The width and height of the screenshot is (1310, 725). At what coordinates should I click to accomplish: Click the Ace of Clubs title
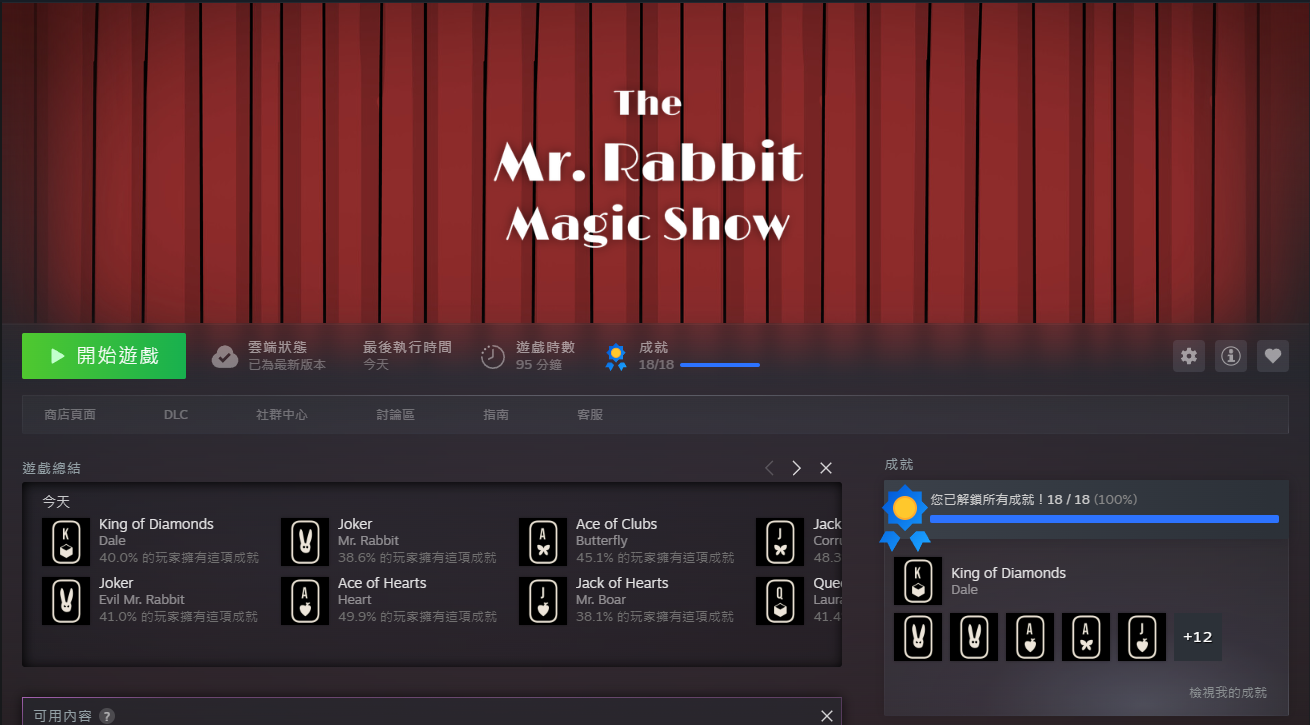click(x=616, y=524)
